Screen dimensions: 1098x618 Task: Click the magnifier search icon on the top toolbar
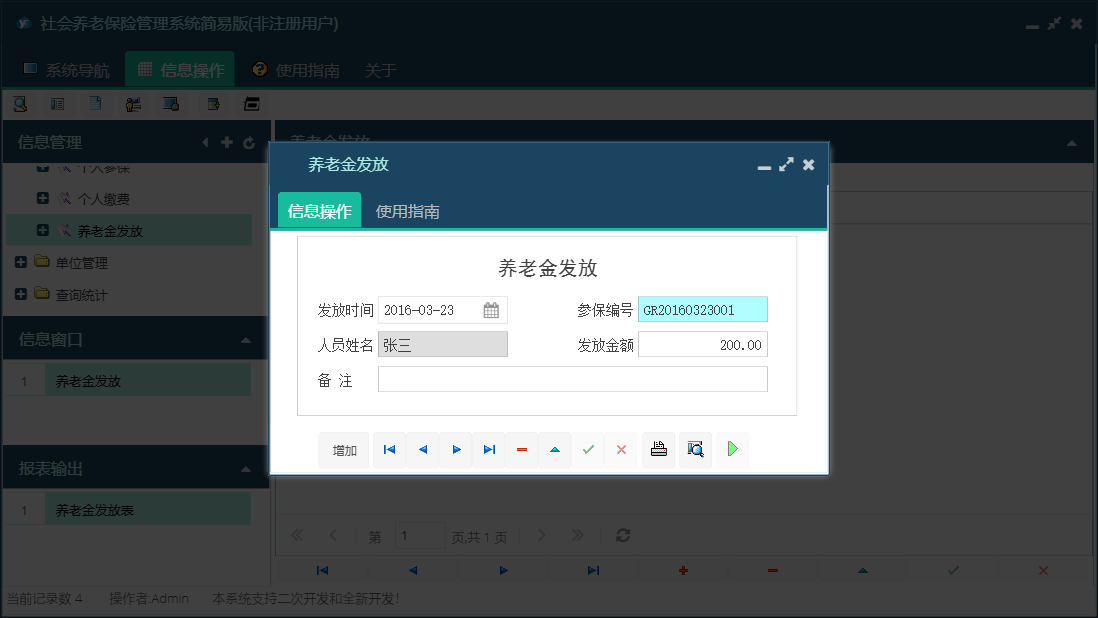[x=20, y=103]
